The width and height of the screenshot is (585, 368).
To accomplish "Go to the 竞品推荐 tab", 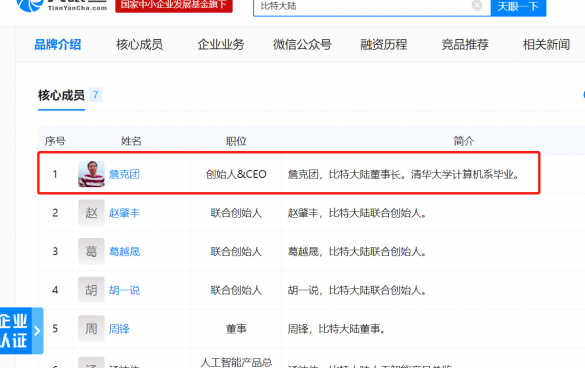I will click(x=465, y=45).
